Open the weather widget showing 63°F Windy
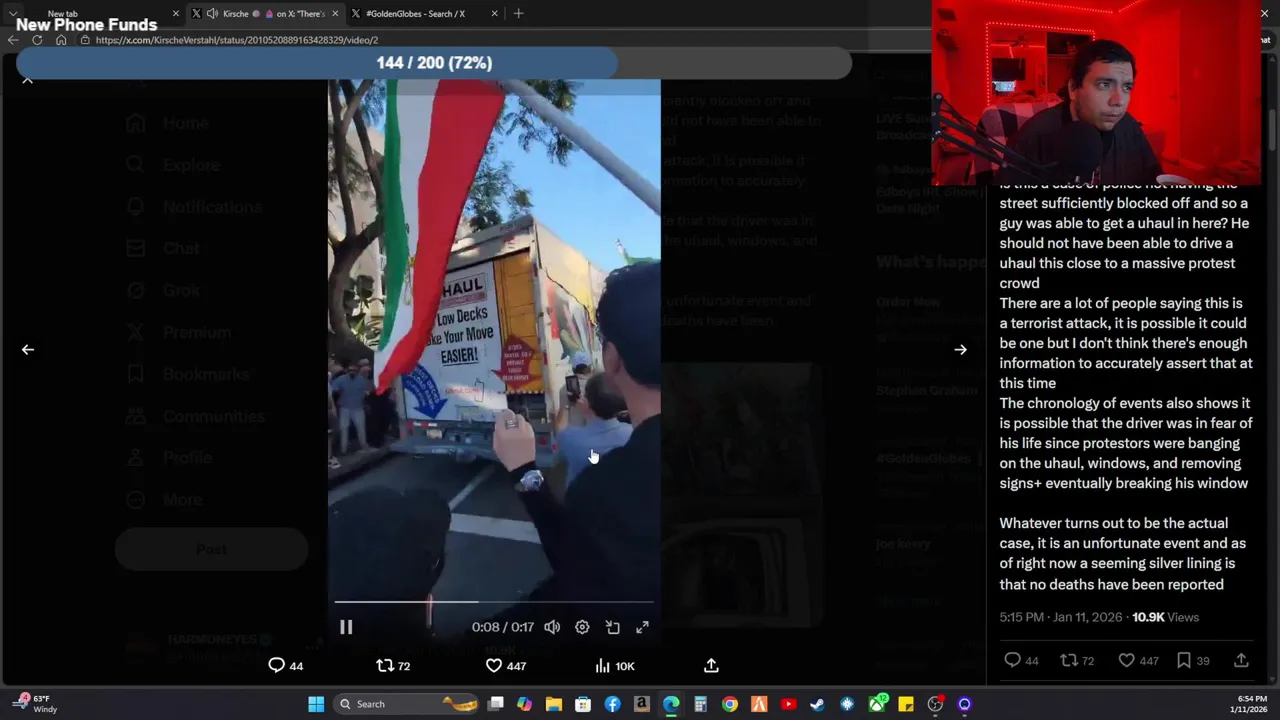Viewport: 1280px width, 720px height. pyautogui.click(x=35, y=704)
